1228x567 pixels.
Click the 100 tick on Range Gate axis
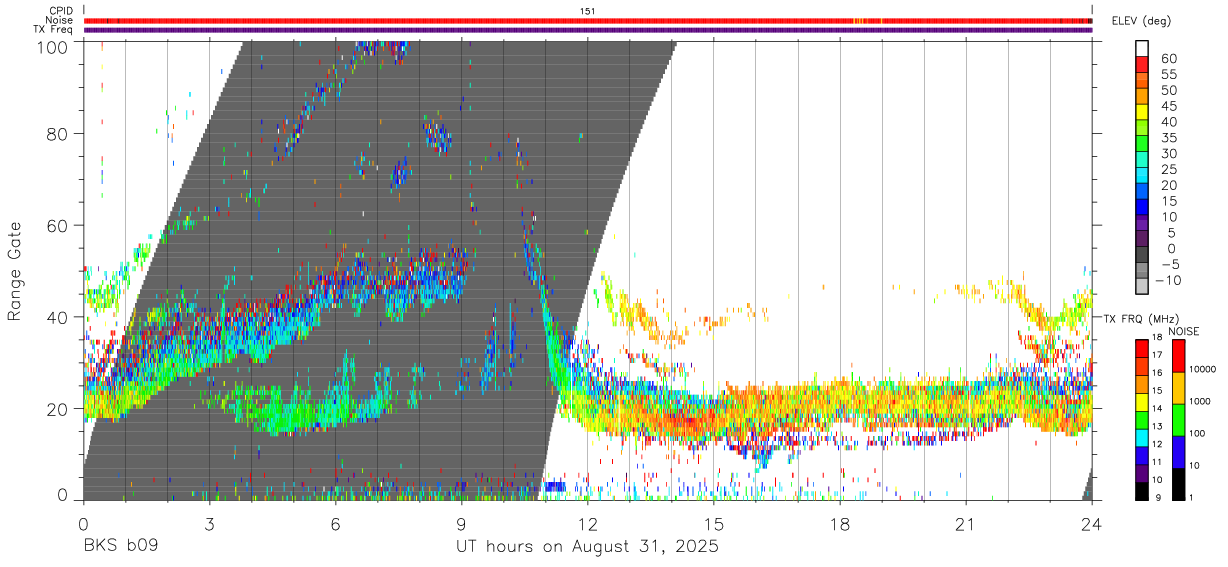(54, 46)
